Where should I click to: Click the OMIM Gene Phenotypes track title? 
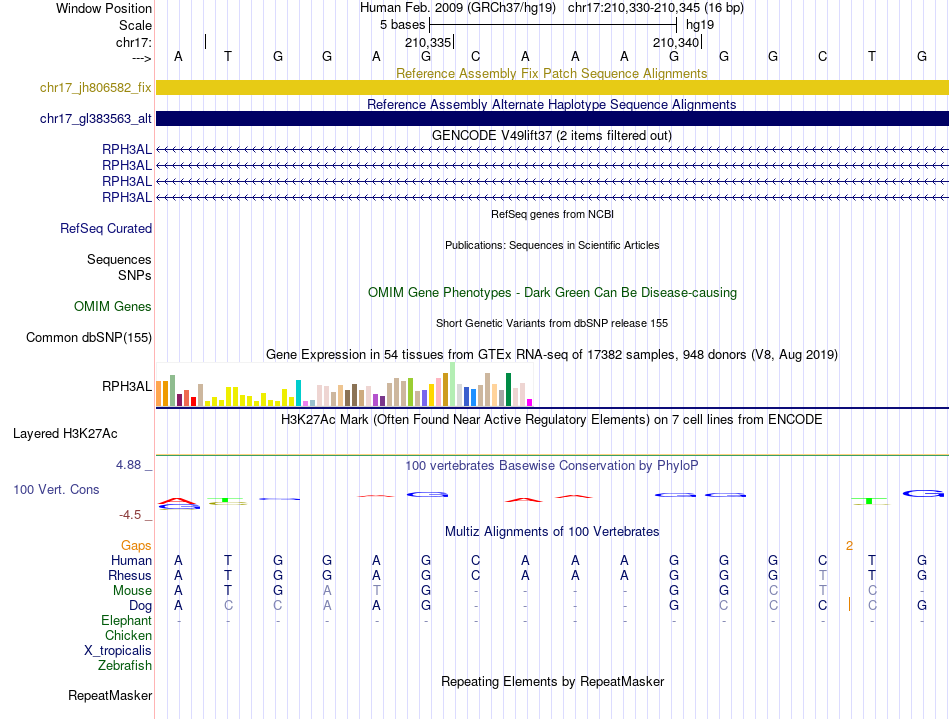(552, 293)
